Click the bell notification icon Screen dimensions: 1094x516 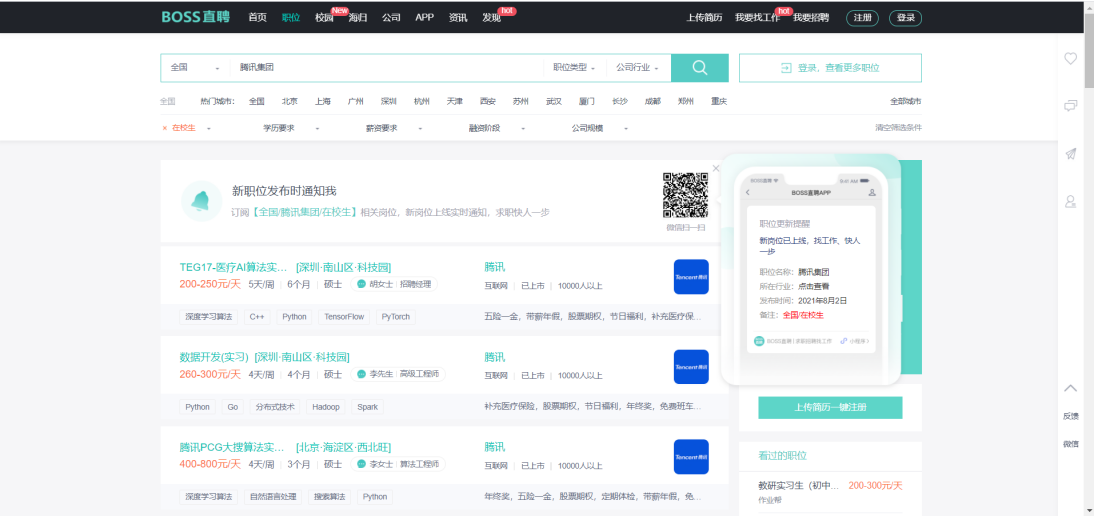click(201, 201)
